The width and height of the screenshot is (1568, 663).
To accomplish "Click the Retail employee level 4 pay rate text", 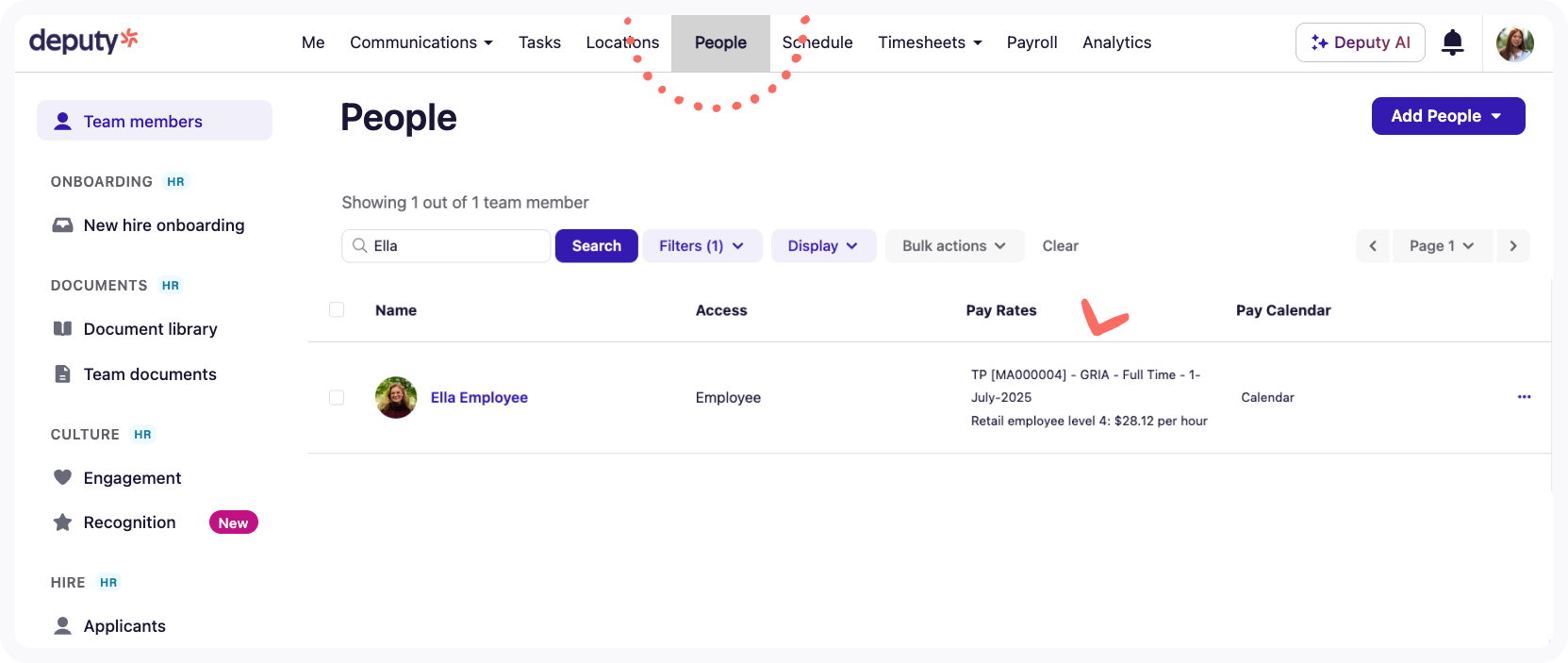I will click(x=1089, y=421).
